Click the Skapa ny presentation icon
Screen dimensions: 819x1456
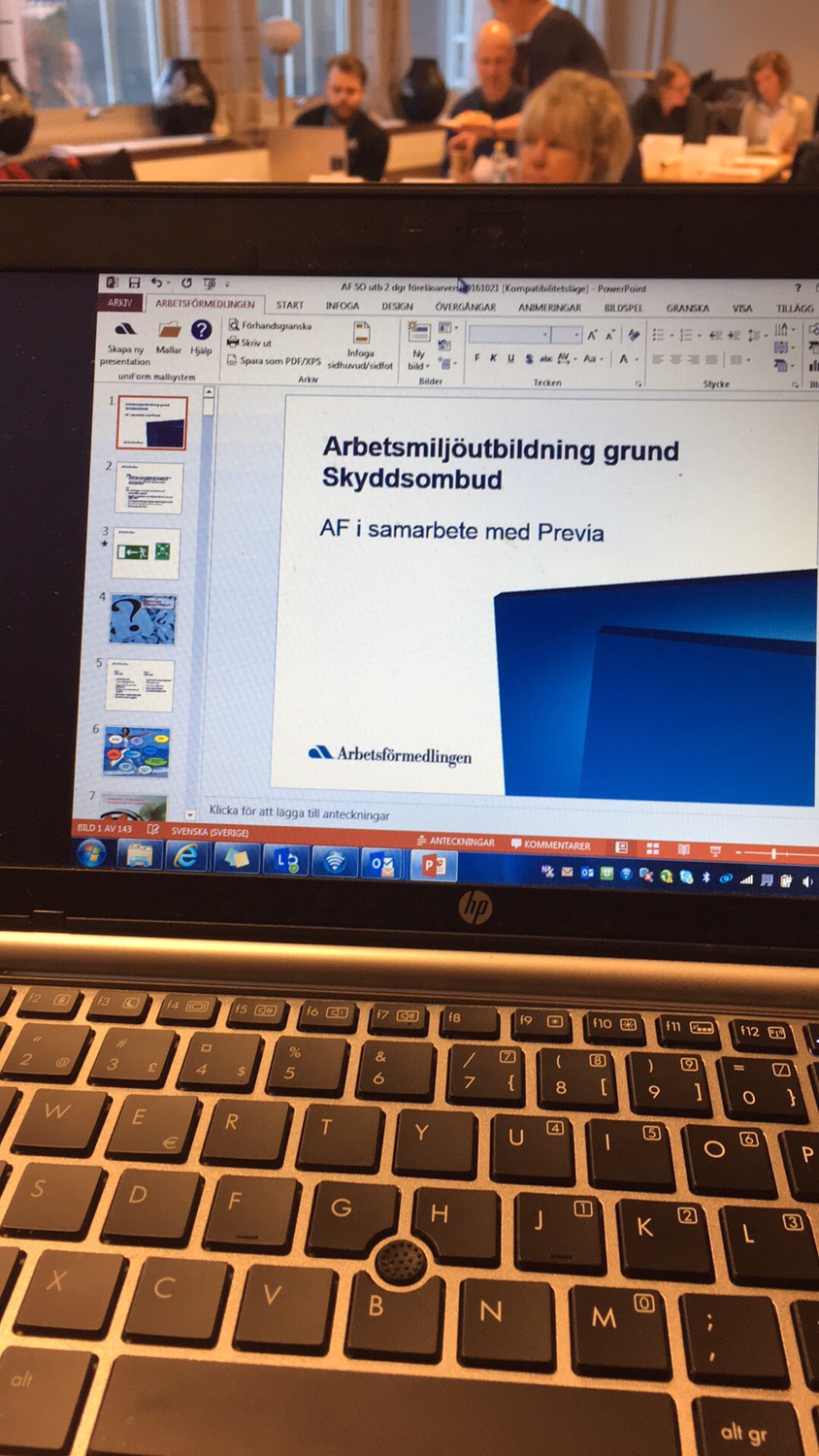125,342
